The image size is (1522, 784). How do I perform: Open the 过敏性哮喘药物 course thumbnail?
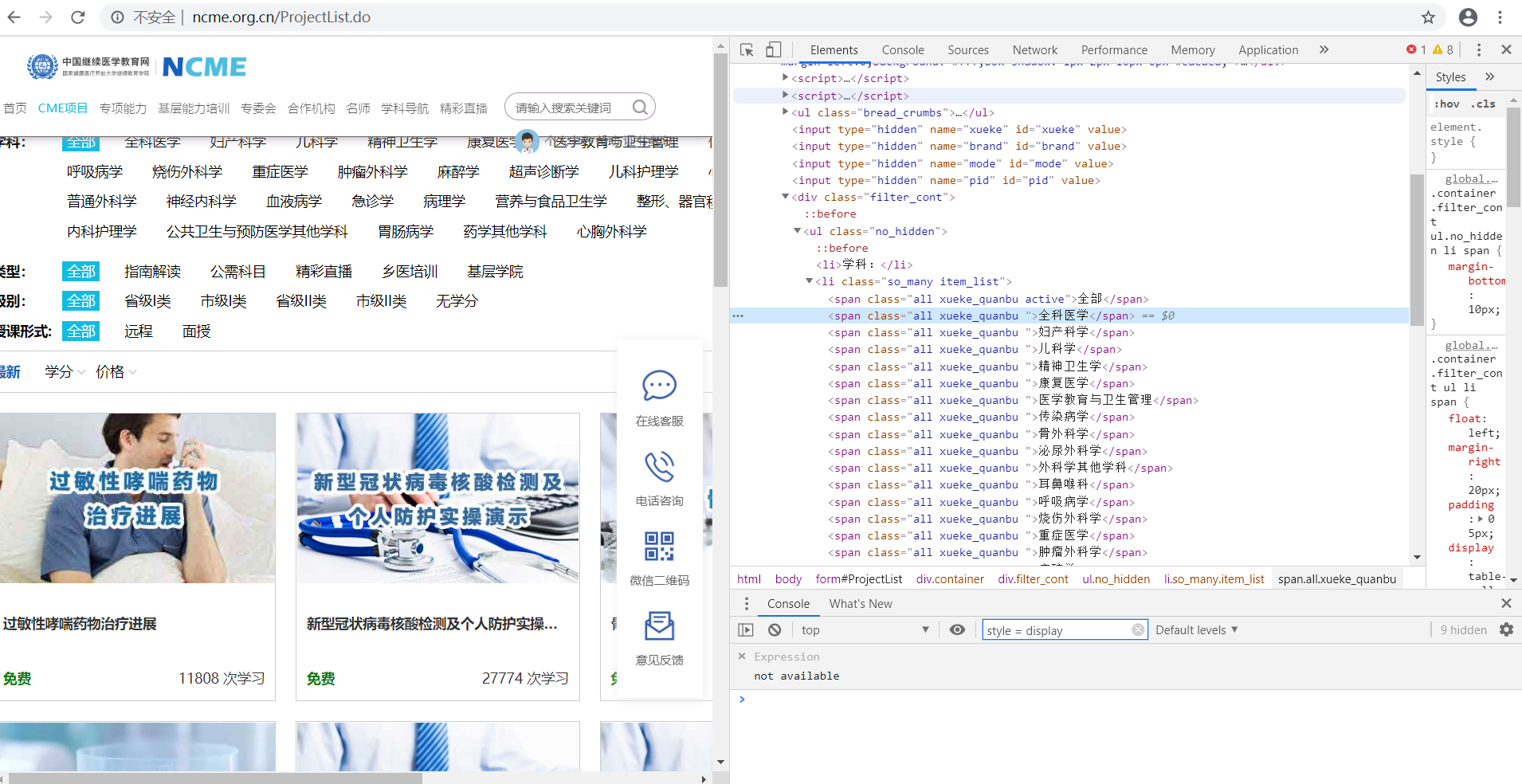coord(137,498)
